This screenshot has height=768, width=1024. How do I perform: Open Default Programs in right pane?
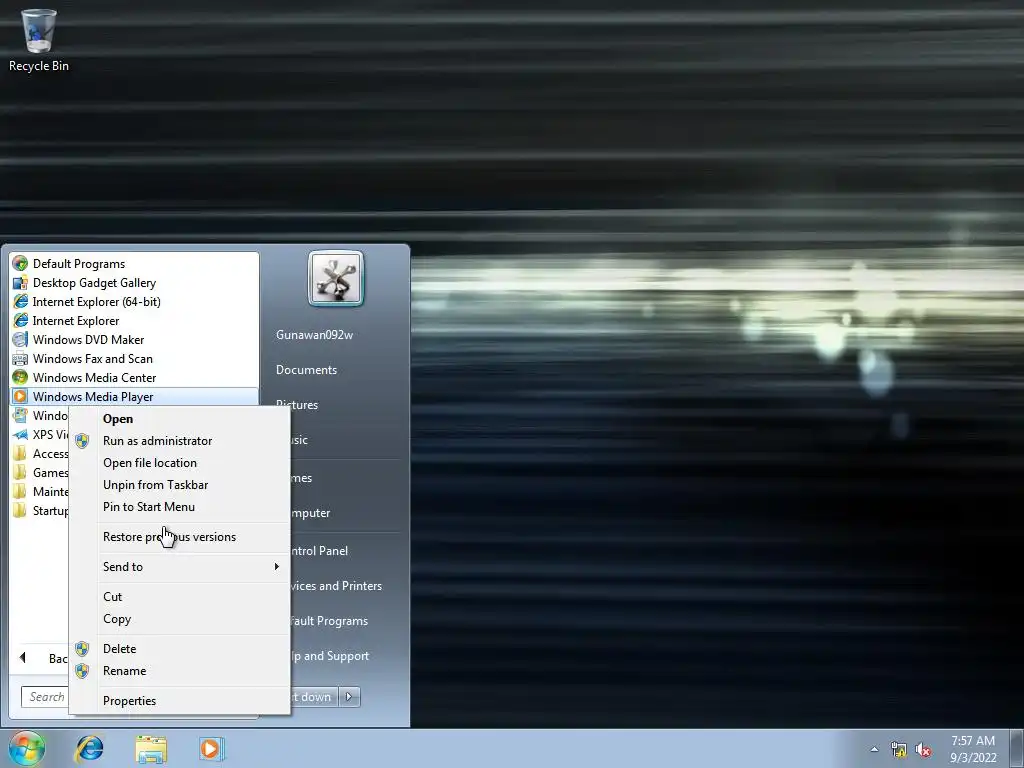click(330, 621)
